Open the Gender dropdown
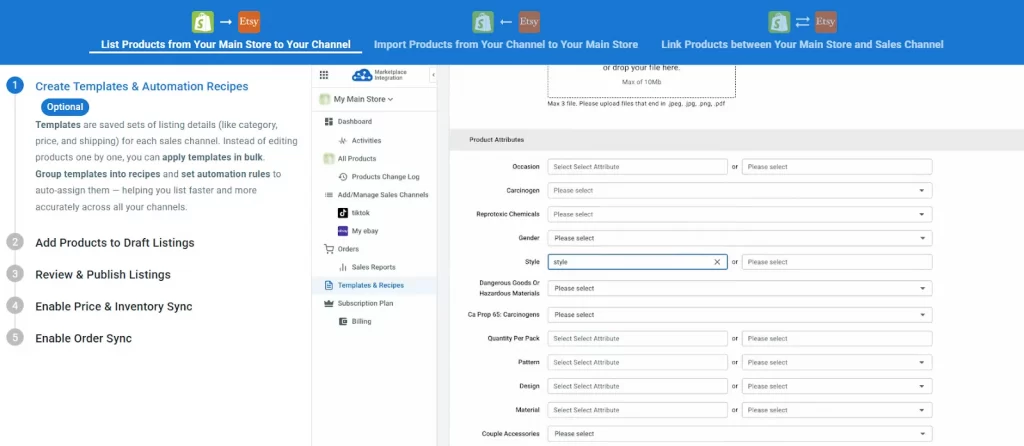The height and width of the screenshot is (446, 1024). point(740,238)
